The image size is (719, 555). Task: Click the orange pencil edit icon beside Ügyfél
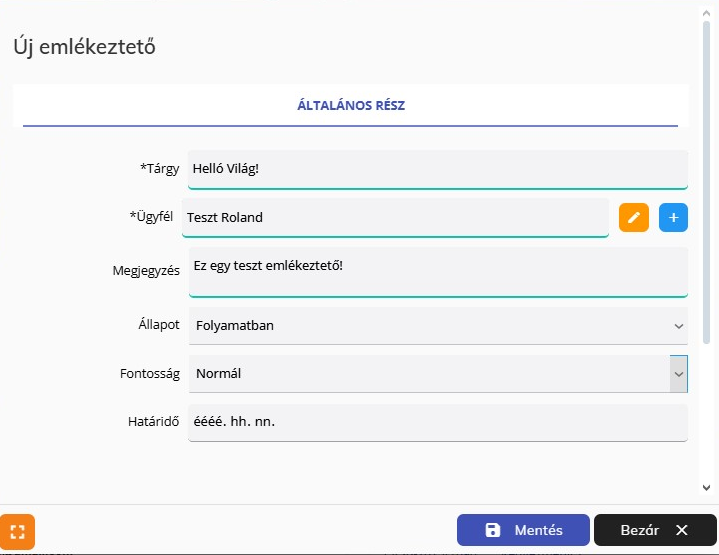pos(633,217)
